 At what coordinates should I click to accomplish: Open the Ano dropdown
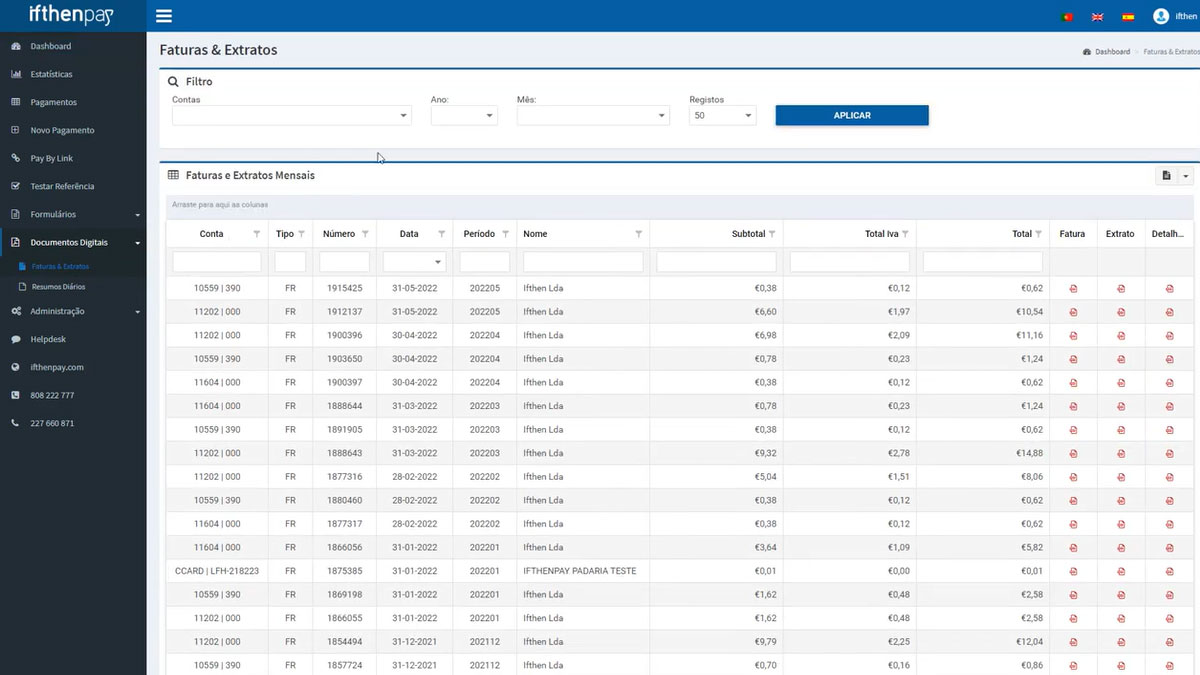[464, 116]
